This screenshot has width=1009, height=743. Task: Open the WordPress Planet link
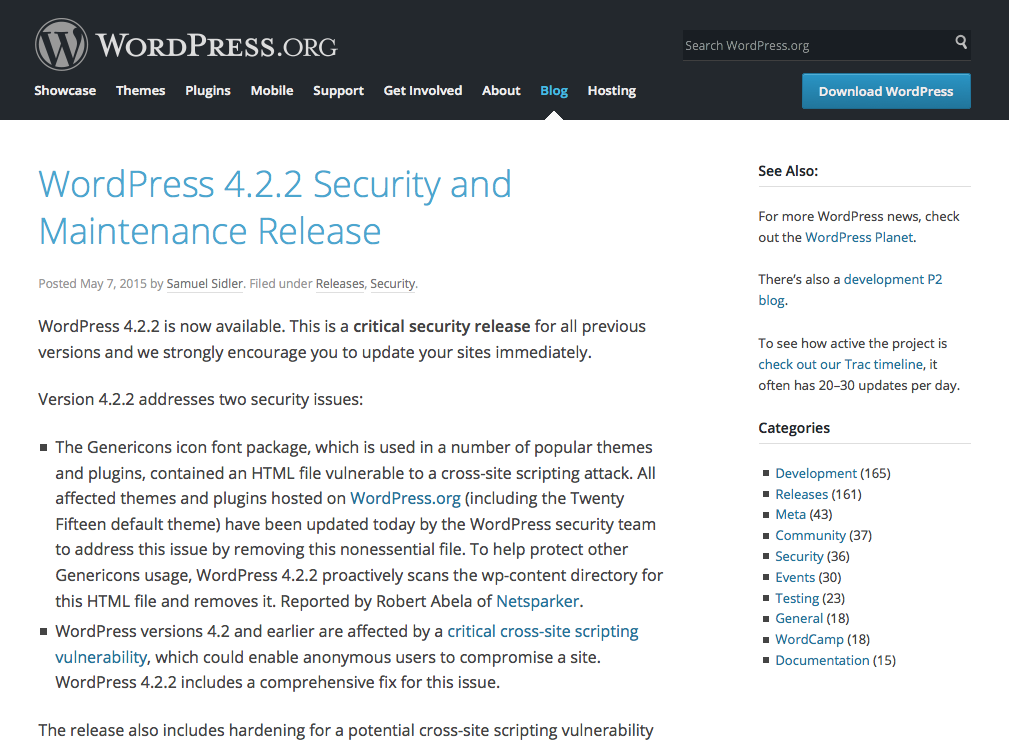[x=859, y=237]
